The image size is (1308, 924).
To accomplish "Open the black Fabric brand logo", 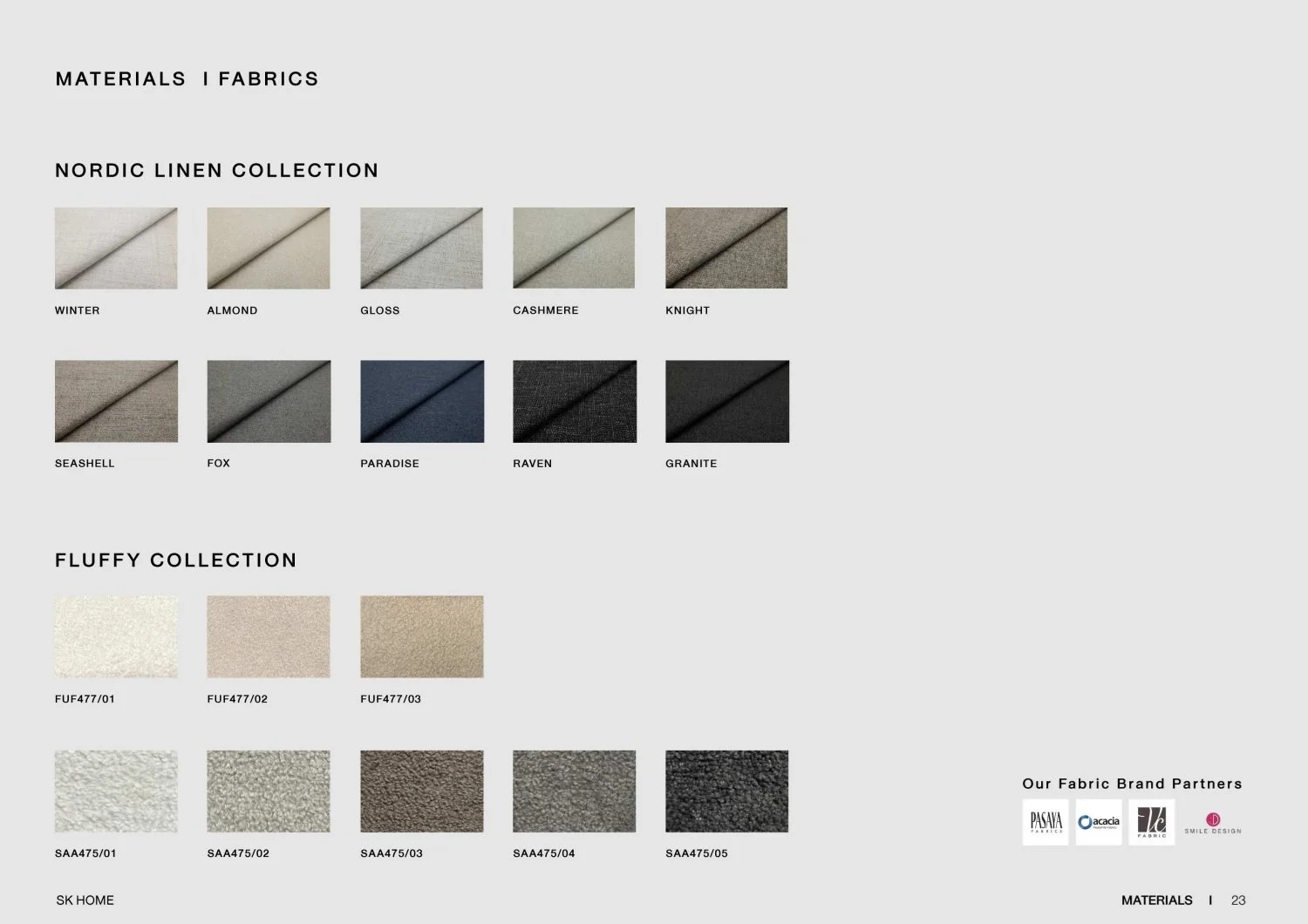I will (1152, 822).
